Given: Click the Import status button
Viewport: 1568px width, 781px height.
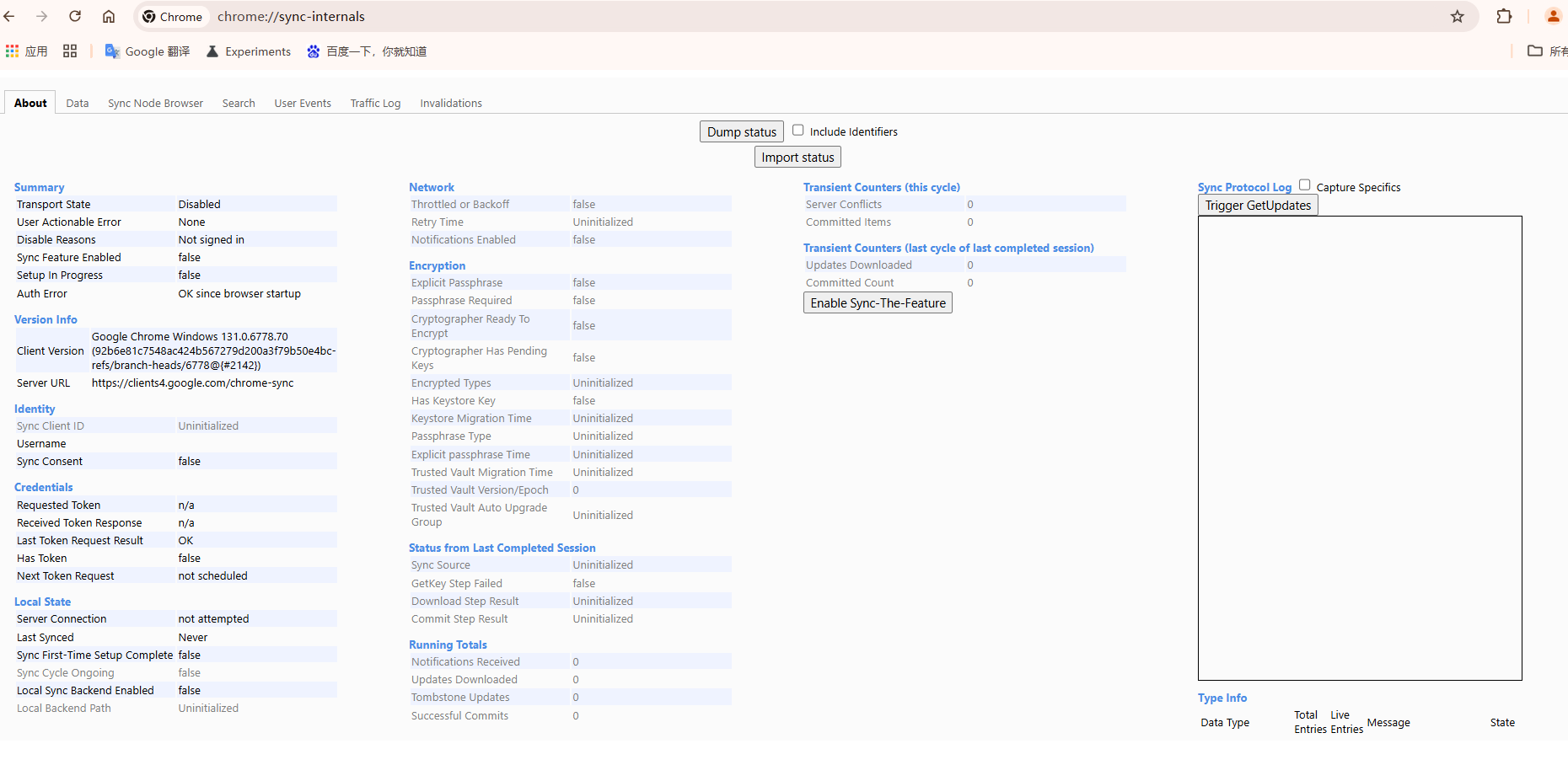Looking at the screenshot, I should [797, 157].
